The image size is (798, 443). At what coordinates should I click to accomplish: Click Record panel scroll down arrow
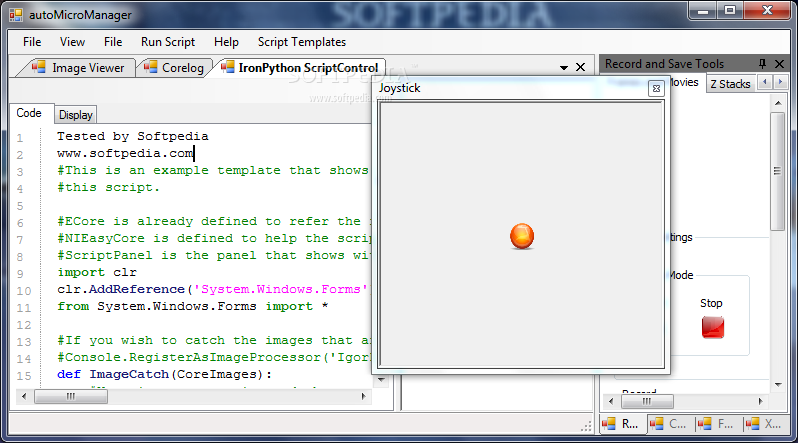[778, 384]
